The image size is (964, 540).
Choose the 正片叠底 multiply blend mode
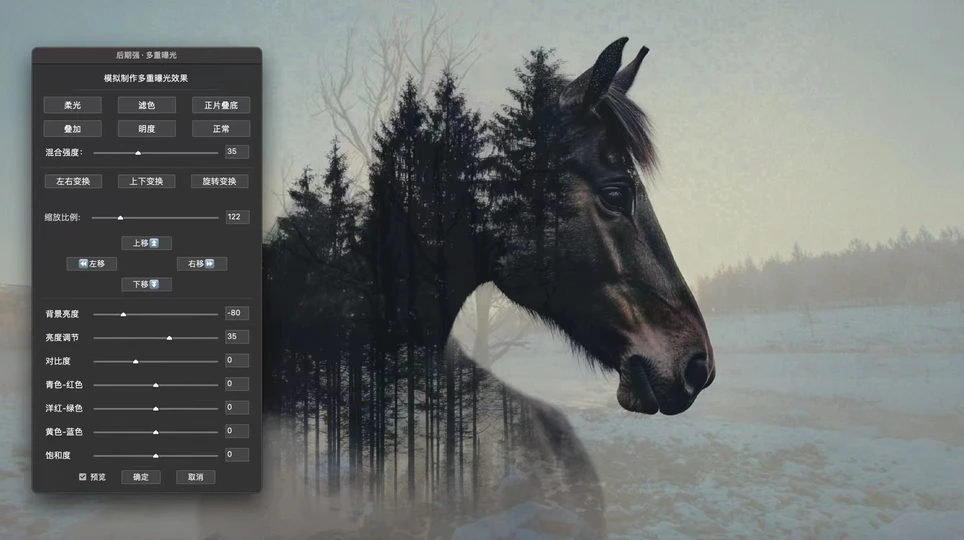220,105
